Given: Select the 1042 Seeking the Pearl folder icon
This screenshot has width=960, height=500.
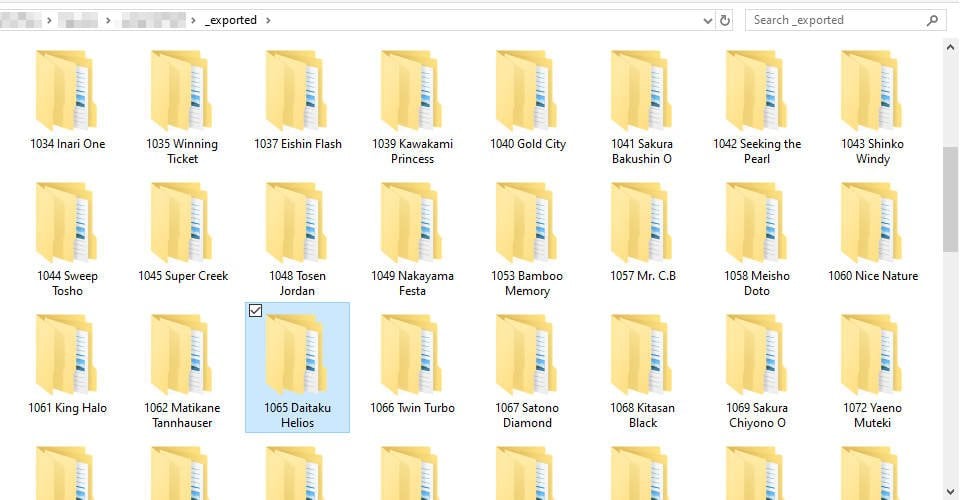Looking at the screenshot, I should click(x=757, y=91).
